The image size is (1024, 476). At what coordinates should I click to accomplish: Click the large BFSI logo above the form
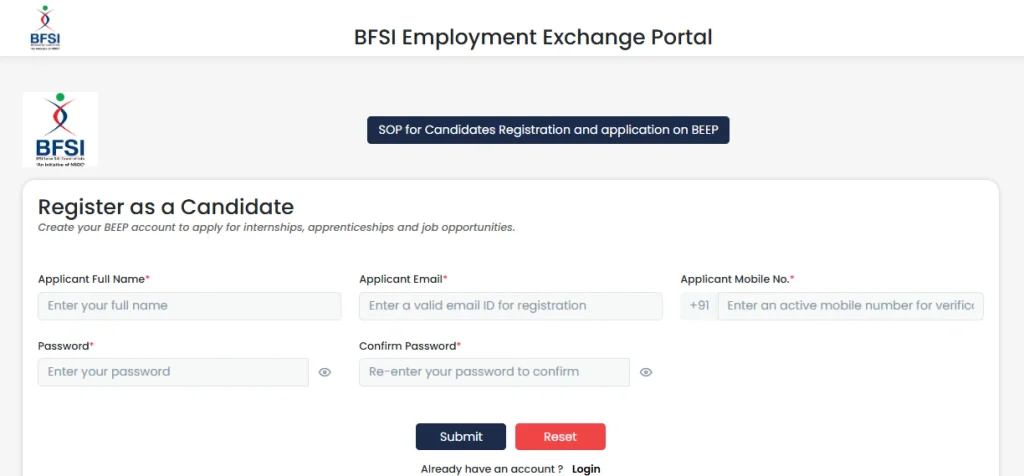(60, 129)
